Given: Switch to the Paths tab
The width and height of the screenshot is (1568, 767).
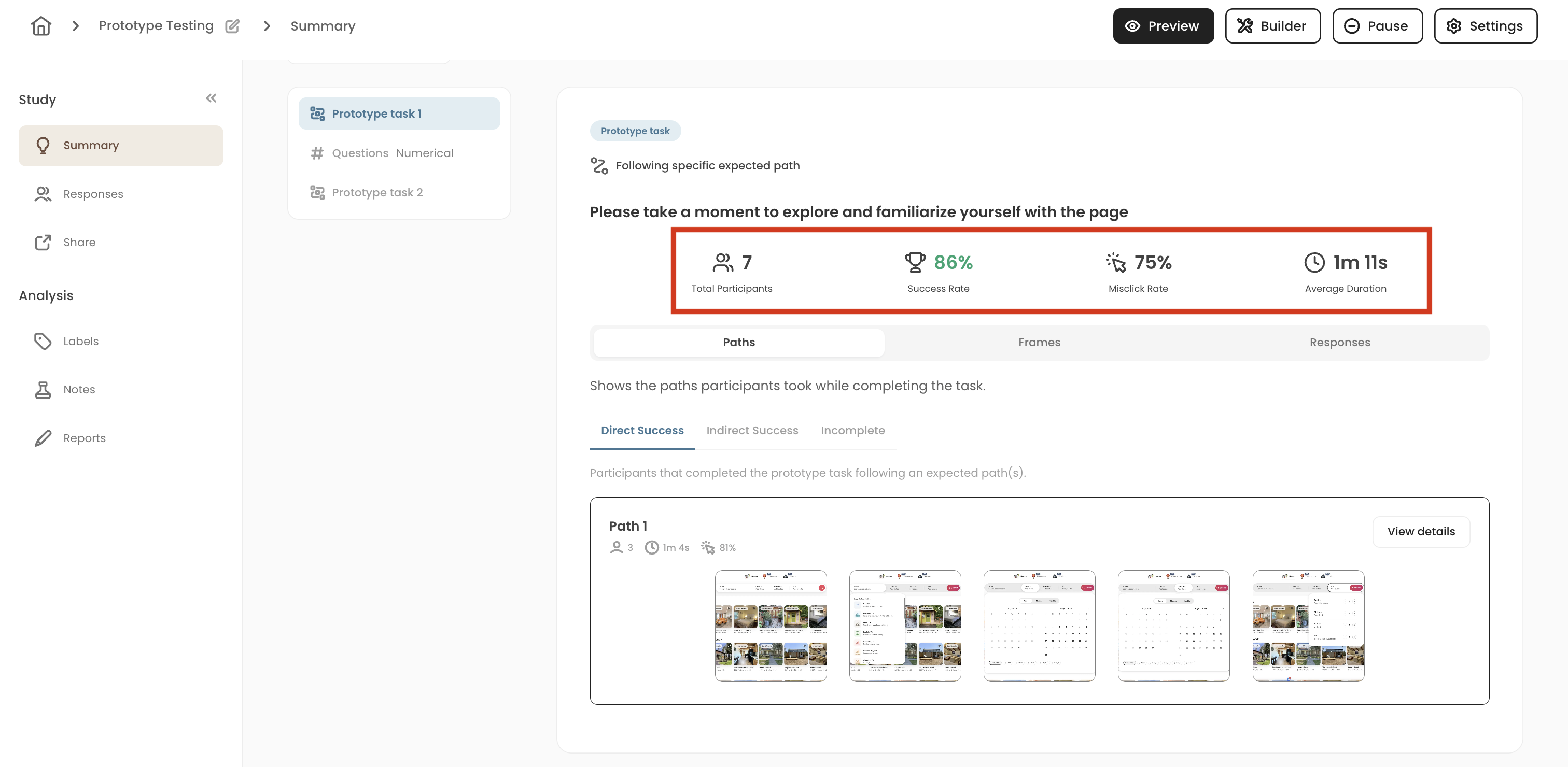Looking at the screenshot, I should 738,343.
